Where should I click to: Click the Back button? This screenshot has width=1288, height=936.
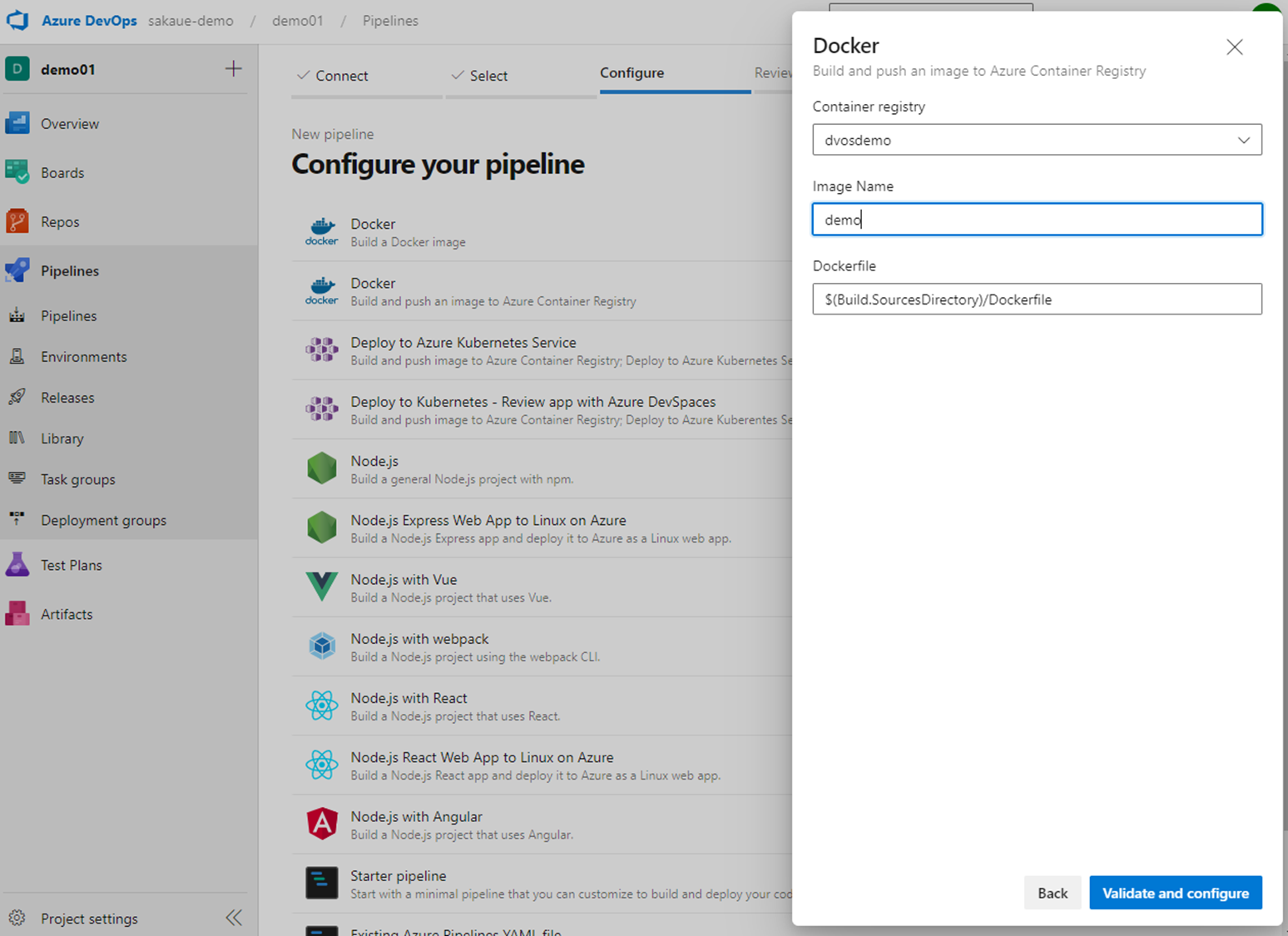pos(1053,893)
